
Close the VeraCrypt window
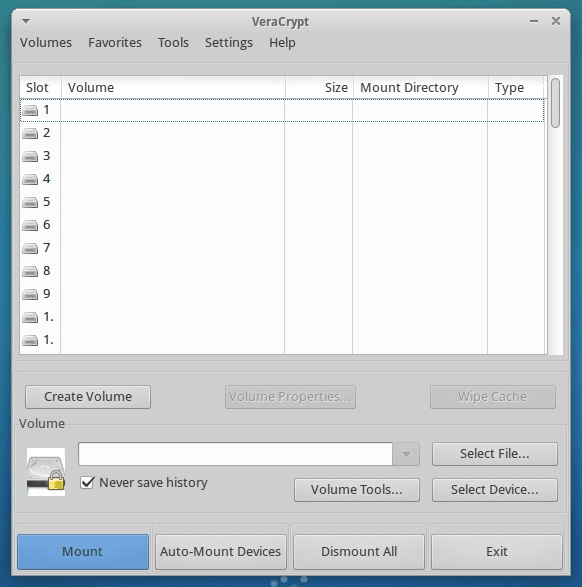[x=556, y=21]
